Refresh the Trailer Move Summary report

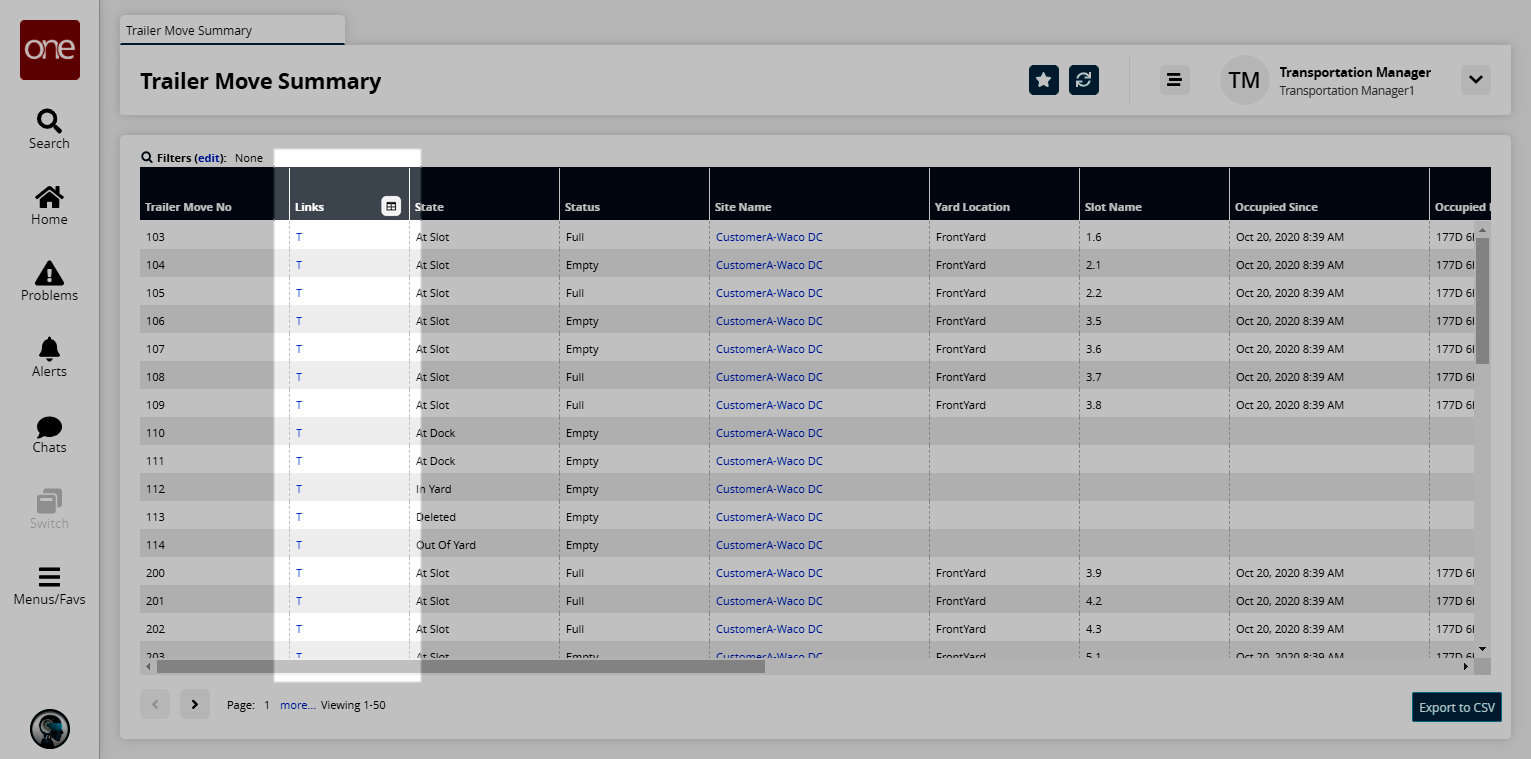[x=1084, y=80]
